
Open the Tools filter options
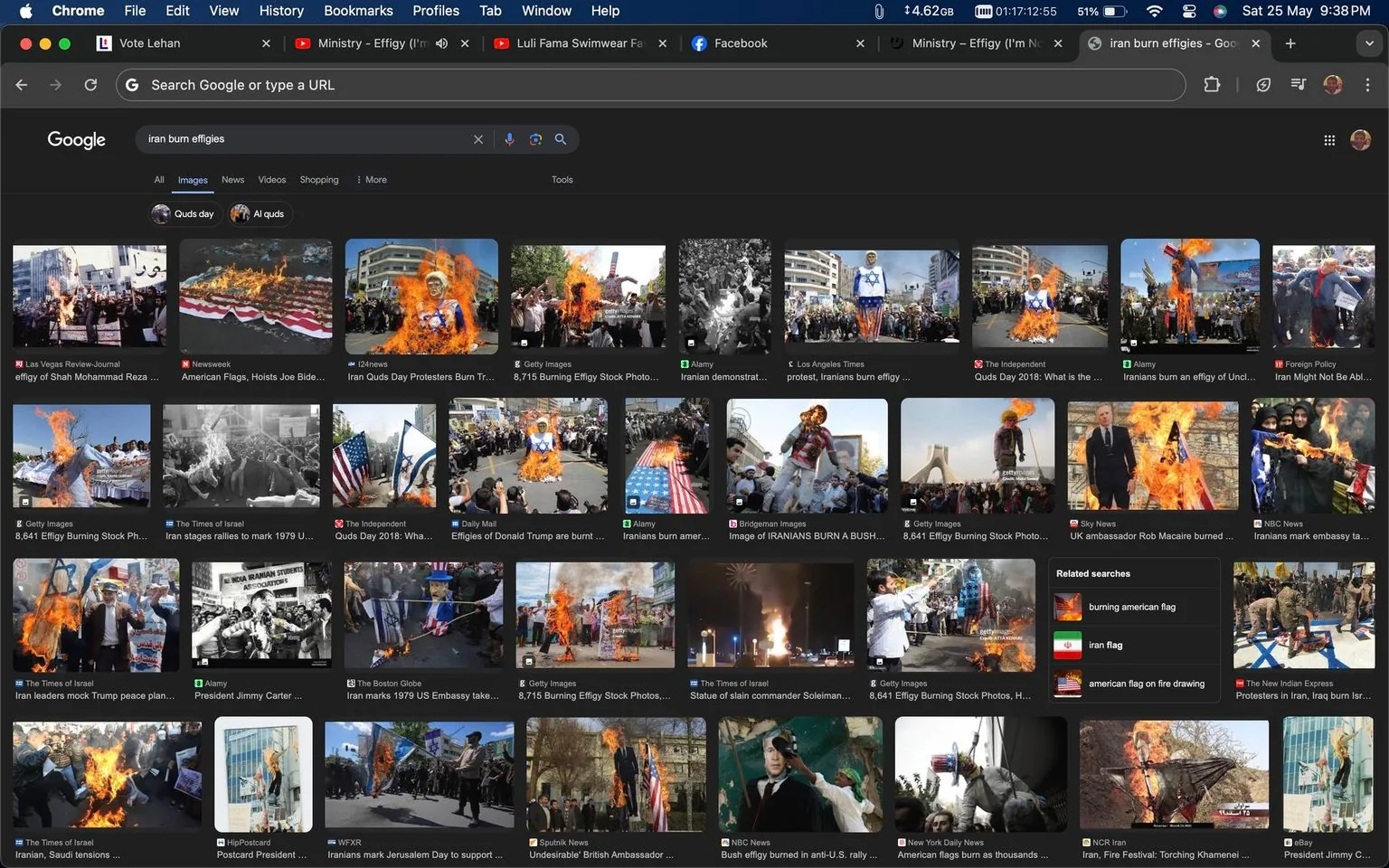coord(562,180)
